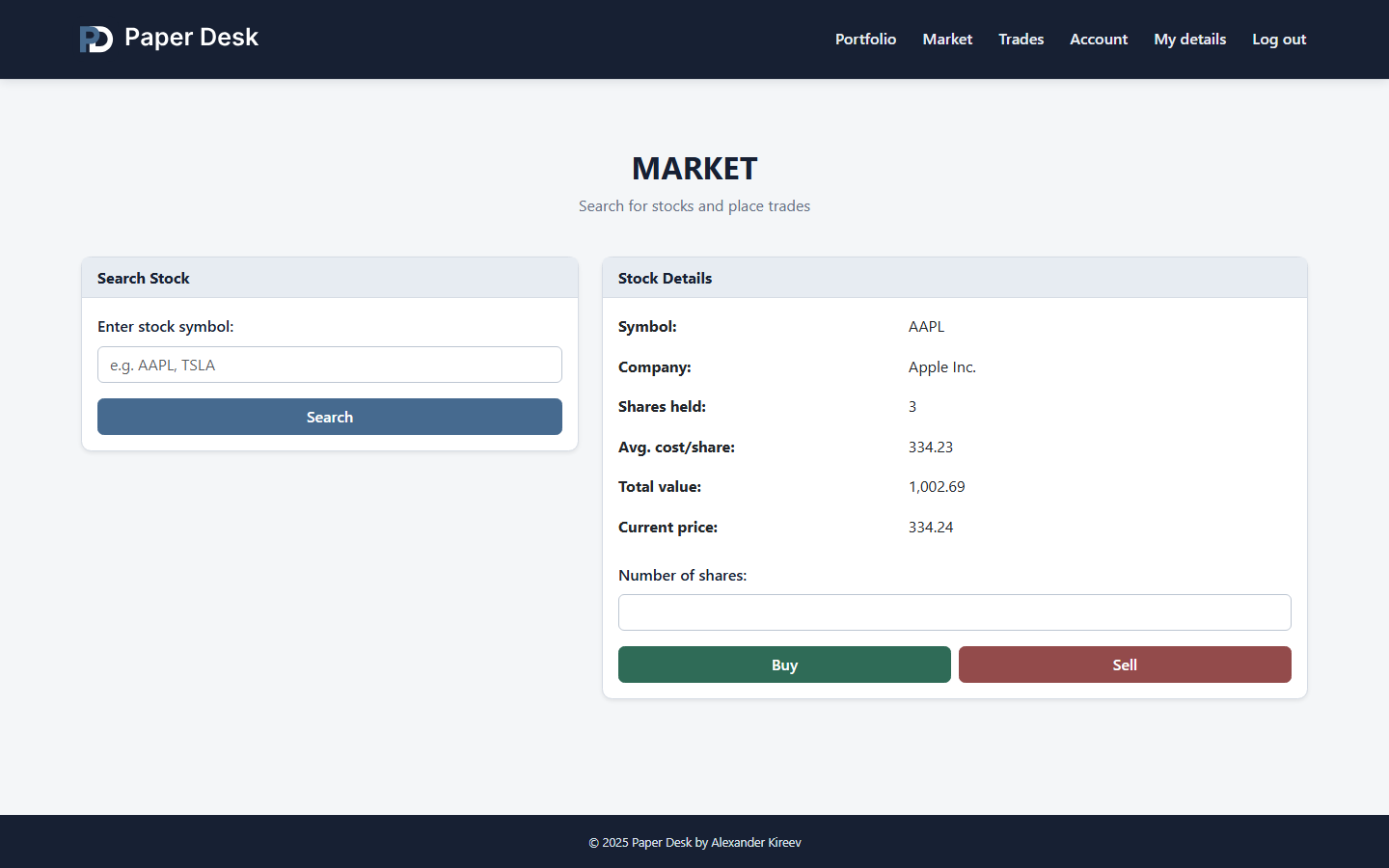Click the 'Avg. cost/share:' label
This screenshot has width=1389, height=868.
[x=676, y=448]
